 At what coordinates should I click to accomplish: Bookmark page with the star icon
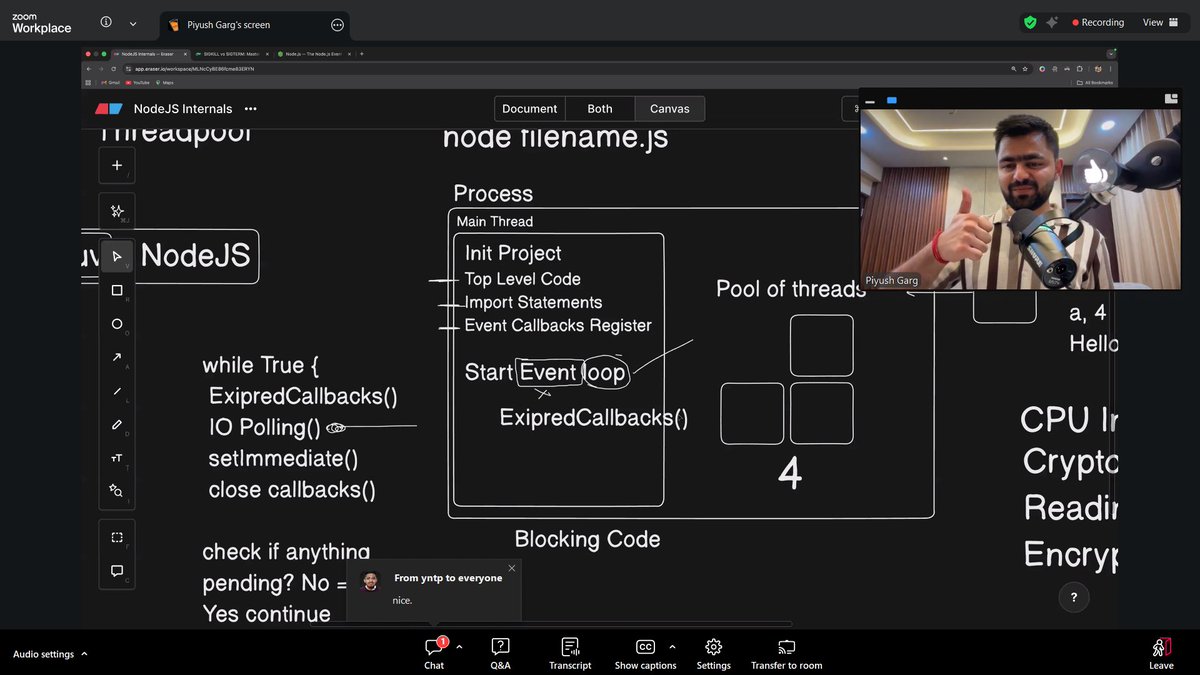[x=1027, y=69]
